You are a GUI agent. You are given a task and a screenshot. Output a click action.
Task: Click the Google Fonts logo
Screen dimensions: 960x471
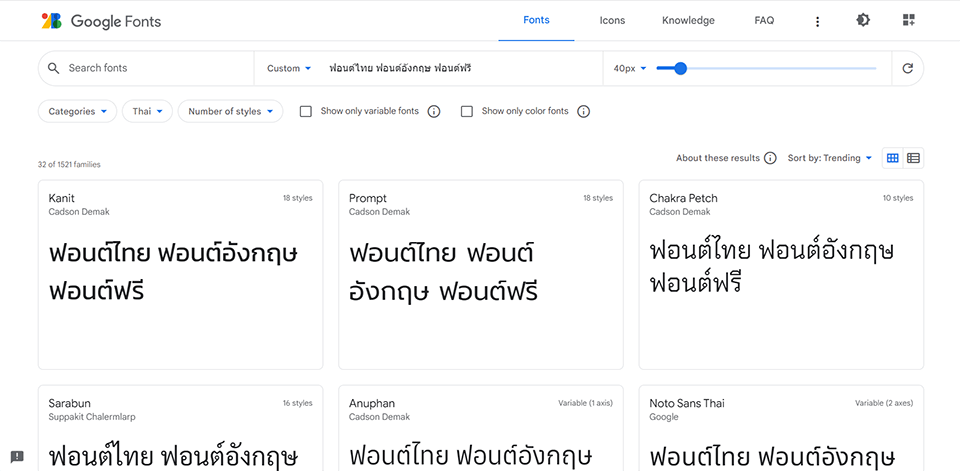pos(101,21)
